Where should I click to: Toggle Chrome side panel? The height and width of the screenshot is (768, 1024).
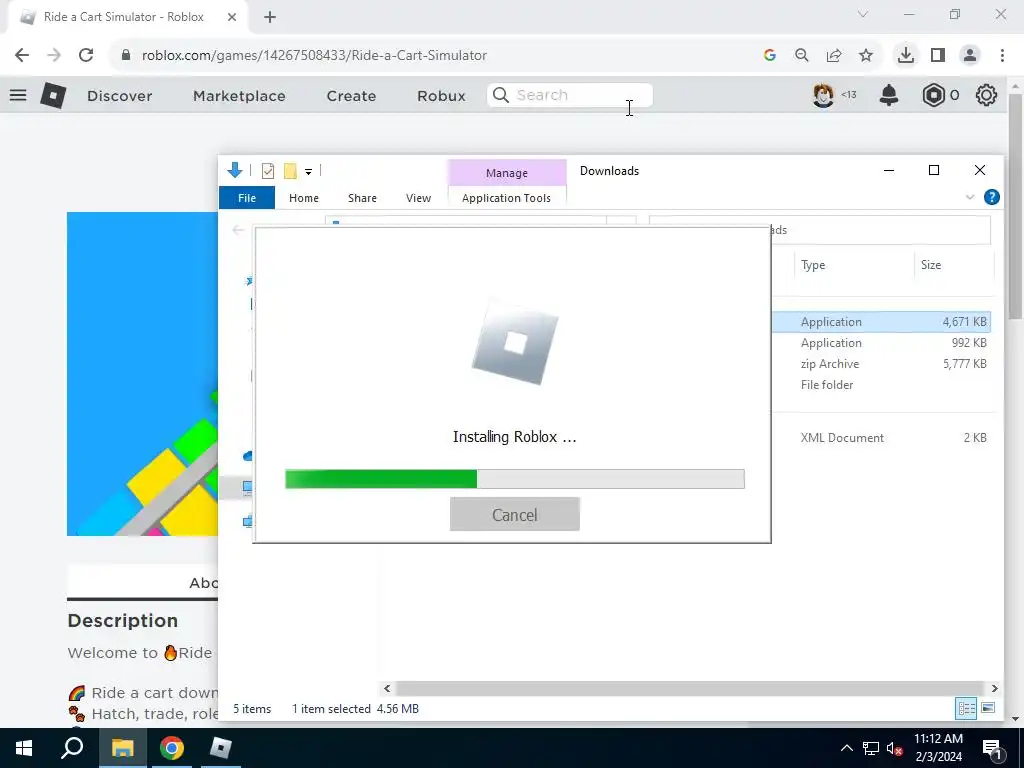coord(938,56)
